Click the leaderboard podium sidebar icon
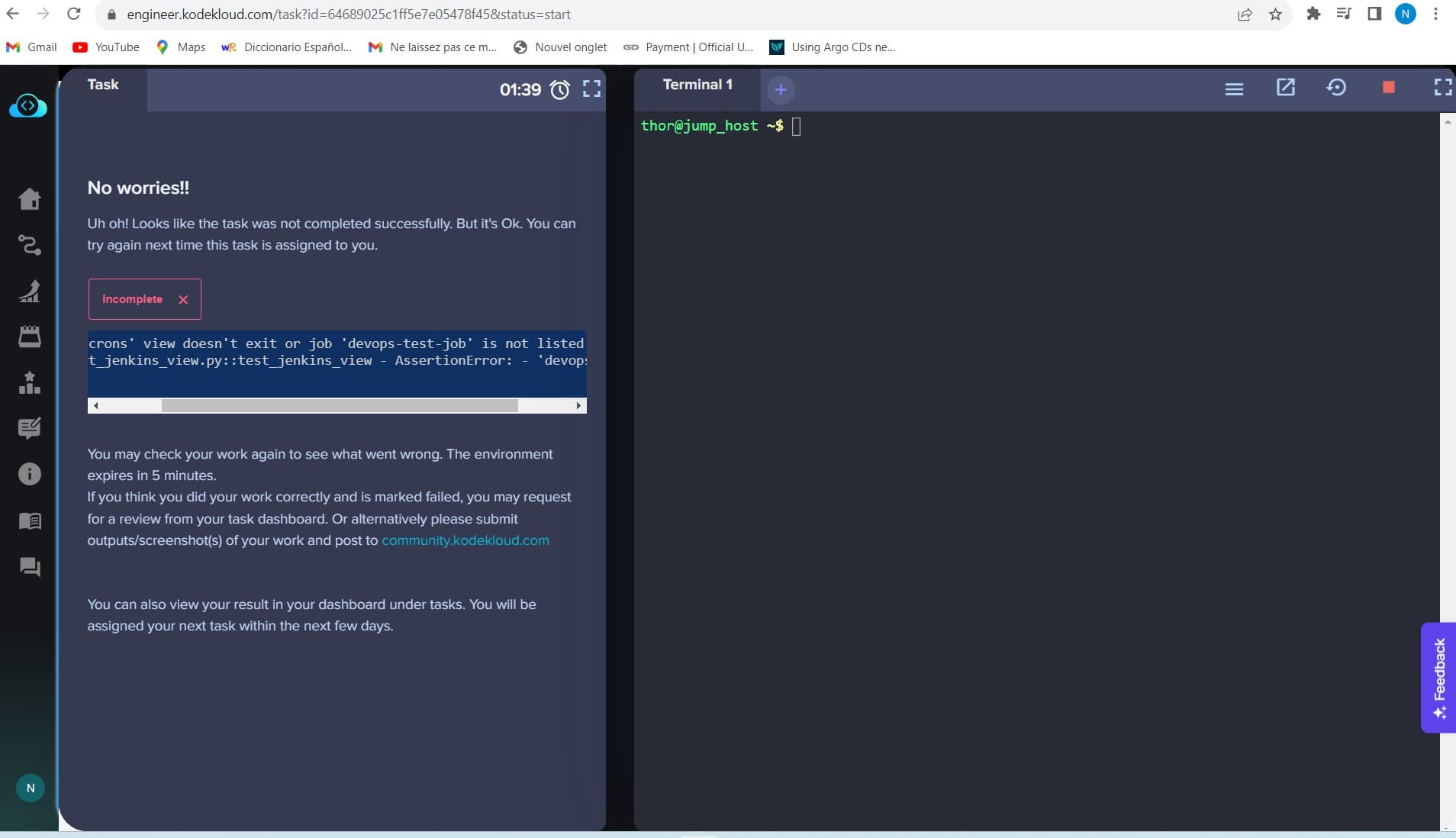This screenshot has width=1456, height=838. pyautogui.click(x=30, y=382)
